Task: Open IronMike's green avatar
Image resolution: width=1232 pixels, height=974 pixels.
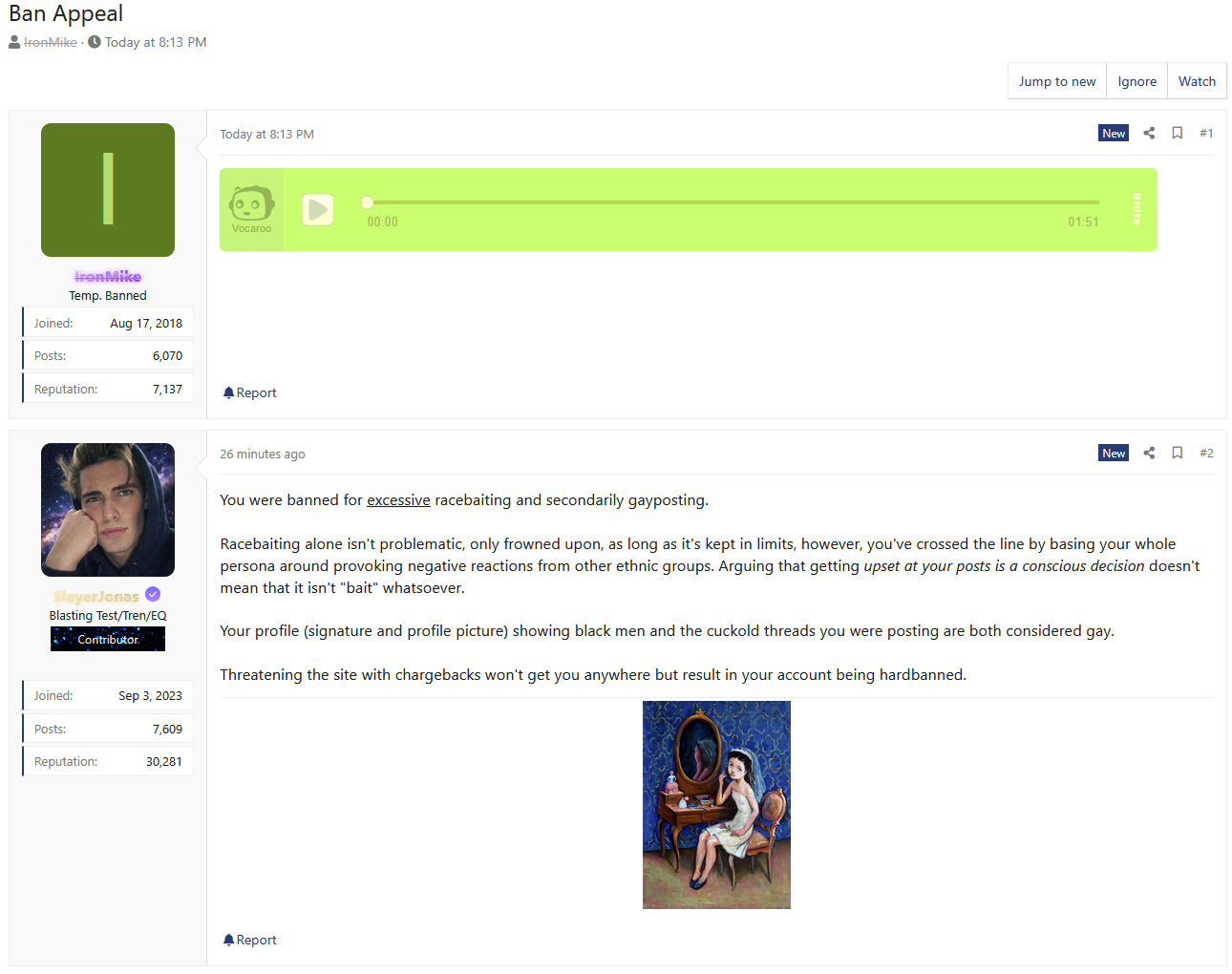Action: click(x=108, y=190)
